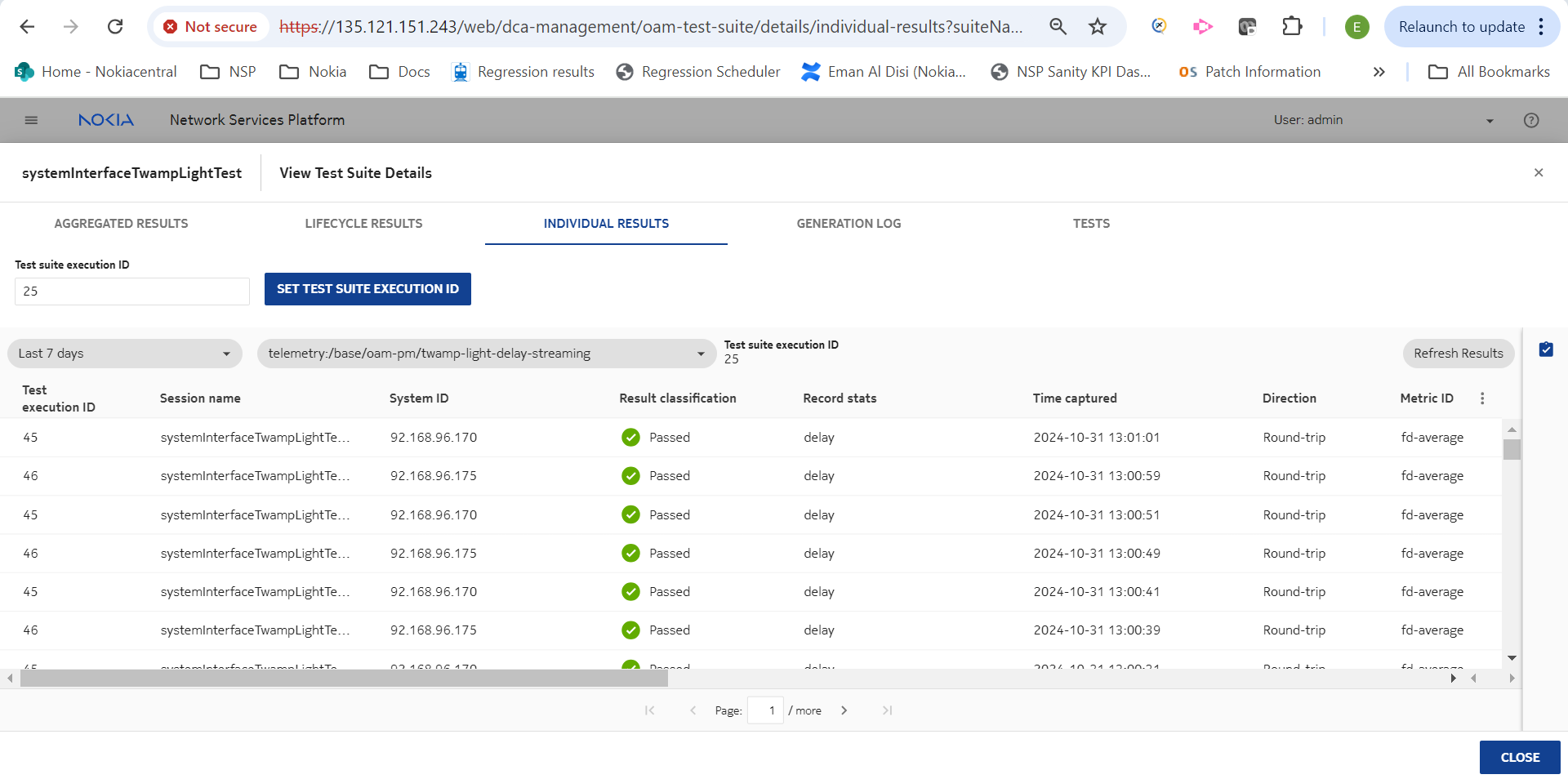
Task: Click the horizontal table scrollbar
Action: [x=343, y=679]
